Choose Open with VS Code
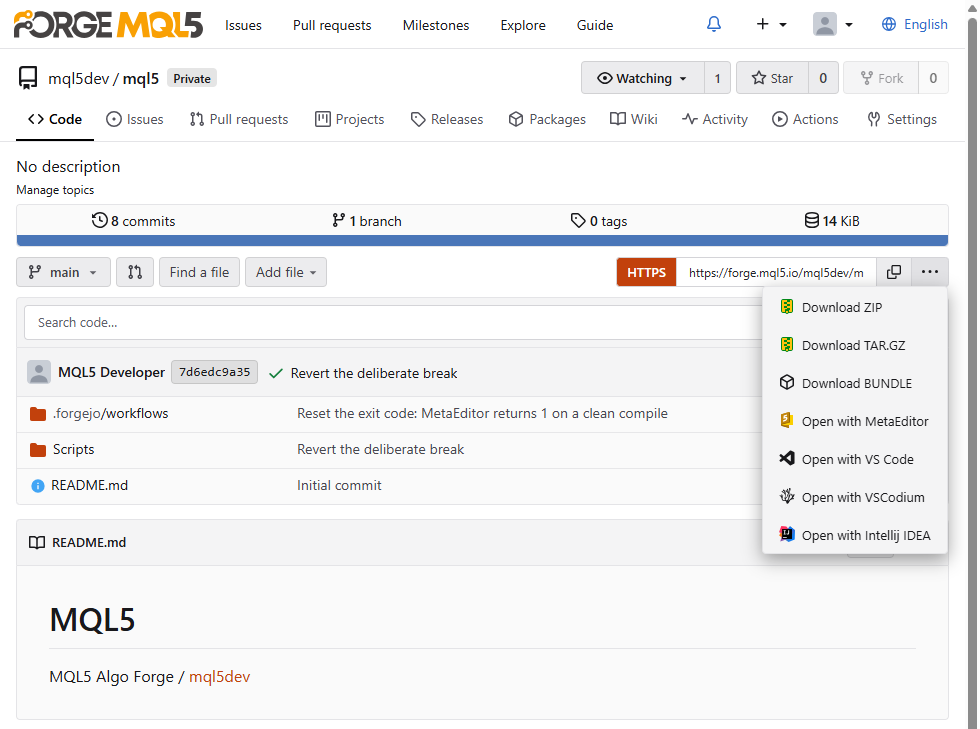The width and height of the screenshot is (980, 729). pyautogui.click(x=855, y=460)
